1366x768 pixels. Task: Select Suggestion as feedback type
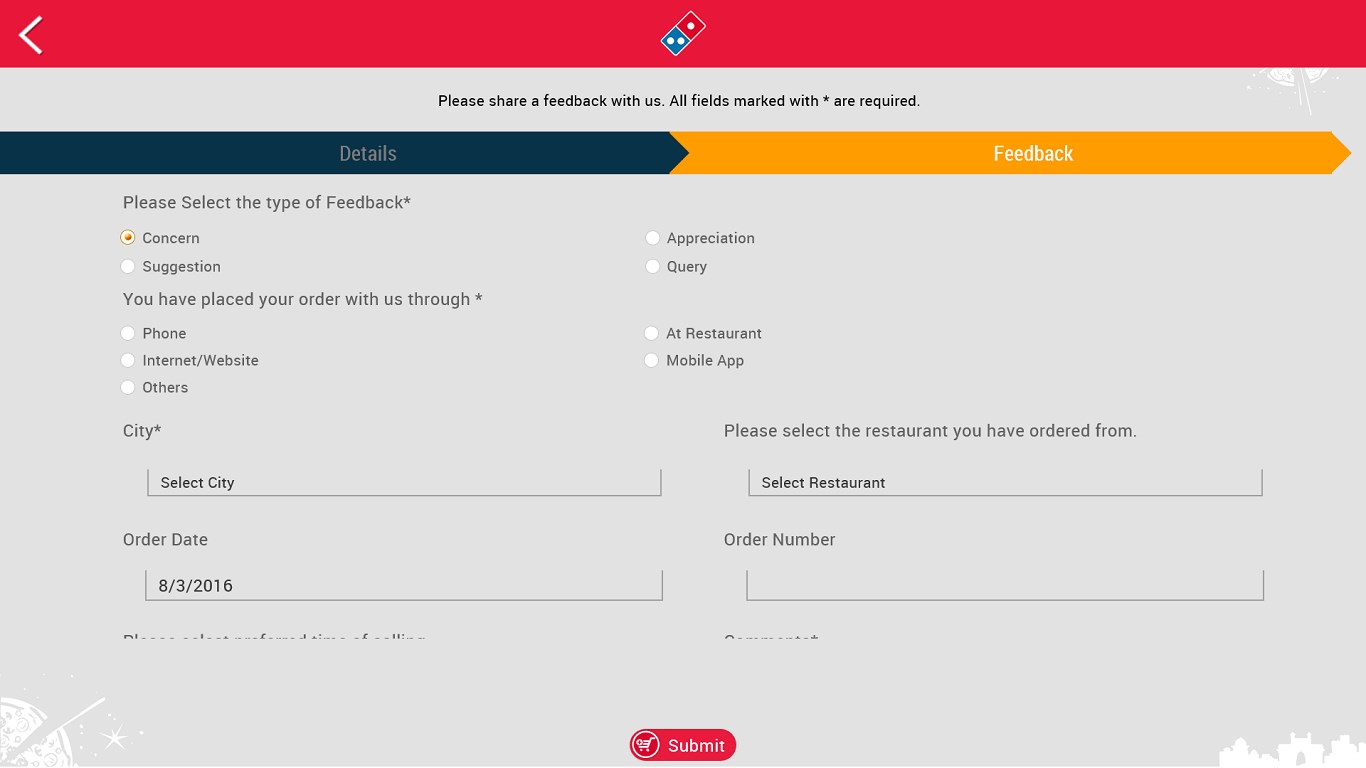[128, 267]
